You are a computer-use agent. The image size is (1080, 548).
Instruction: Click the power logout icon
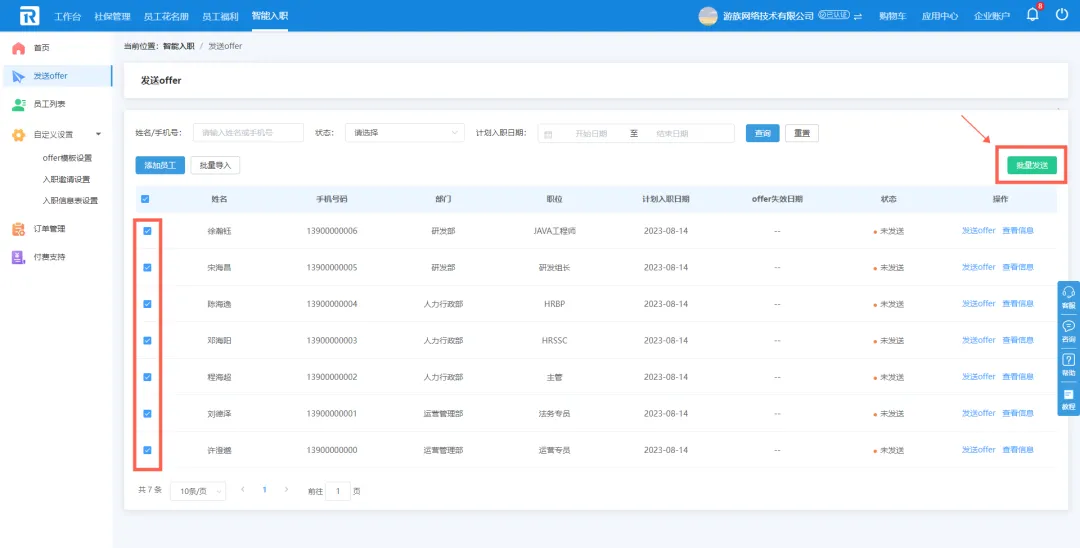(1061, 14)
